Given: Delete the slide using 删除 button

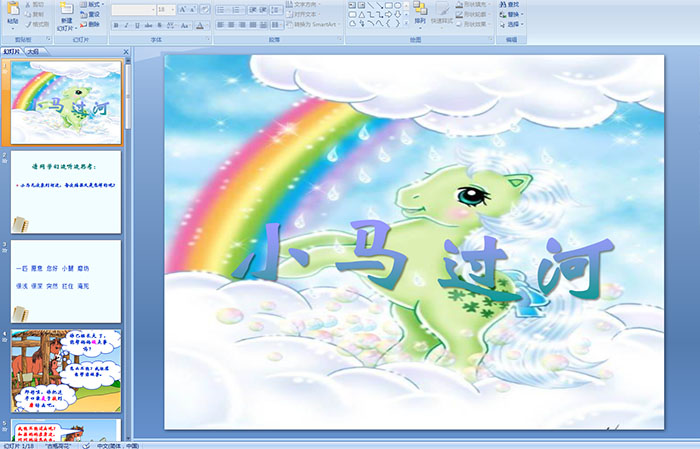Looking at the screenshot, I should tap(90, 24).
